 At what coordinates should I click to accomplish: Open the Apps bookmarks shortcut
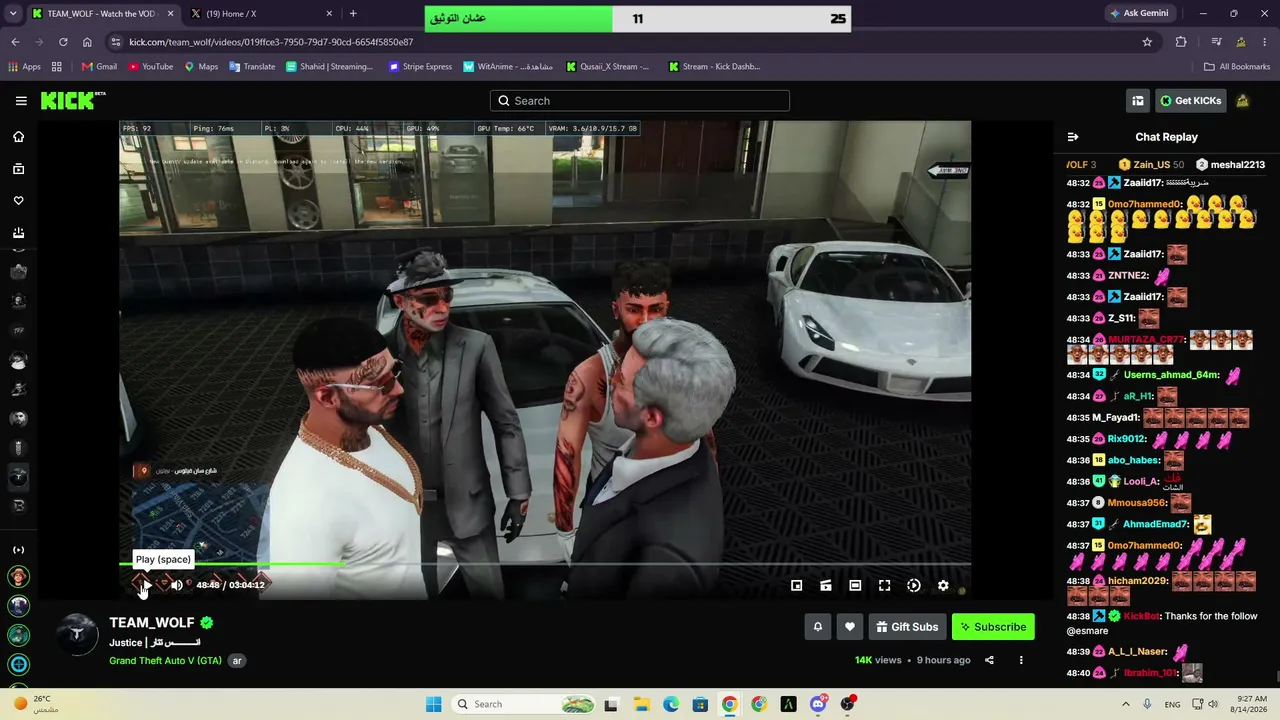[x=25, y=67]
